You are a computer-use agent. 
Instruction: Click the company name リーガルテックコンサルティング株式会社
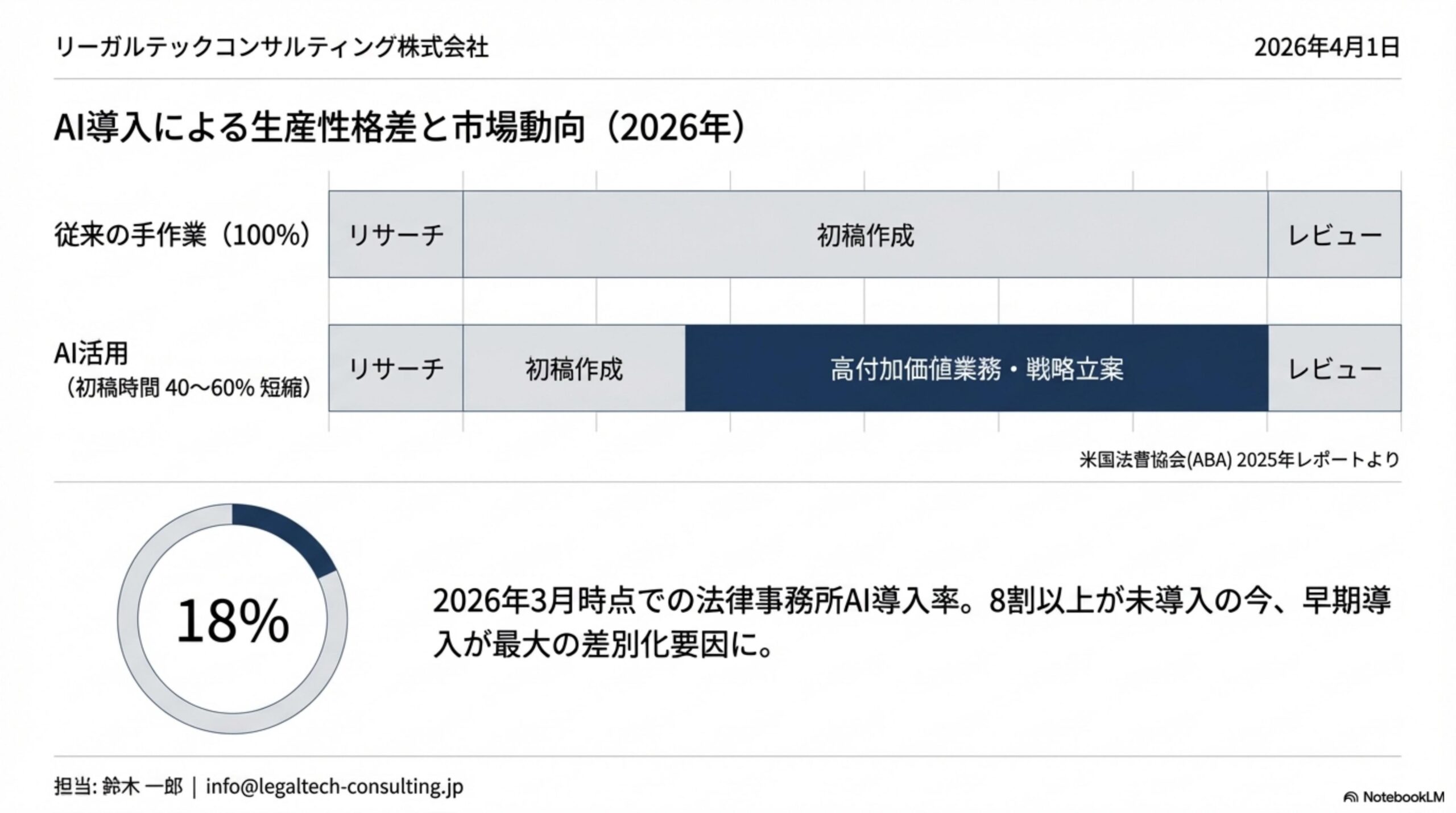pos(271,48)
